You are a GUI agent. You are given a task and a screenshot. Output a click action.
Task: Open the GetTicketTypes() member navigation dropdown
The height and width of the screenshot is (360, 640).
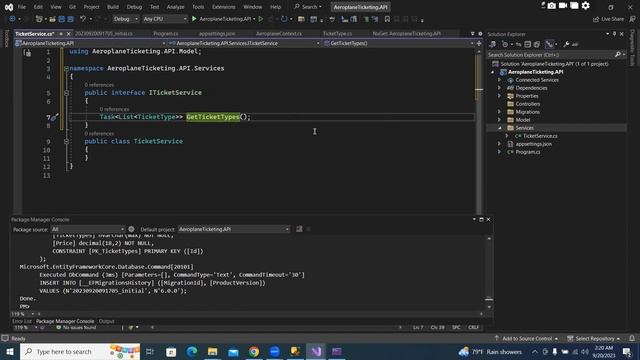(x=399, y=43)
